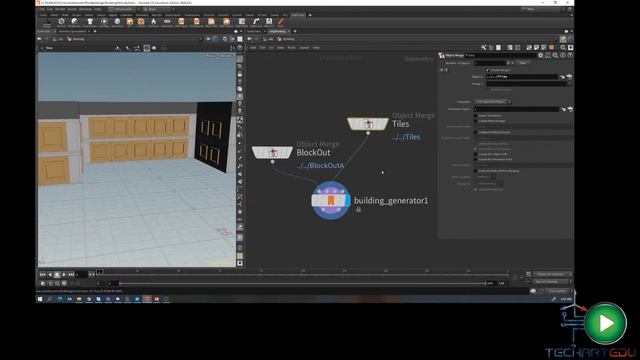640x360 pixels.
Task: Toggle Pack Geometry Before Merging checkbox
Action: [x=476, y=171]
